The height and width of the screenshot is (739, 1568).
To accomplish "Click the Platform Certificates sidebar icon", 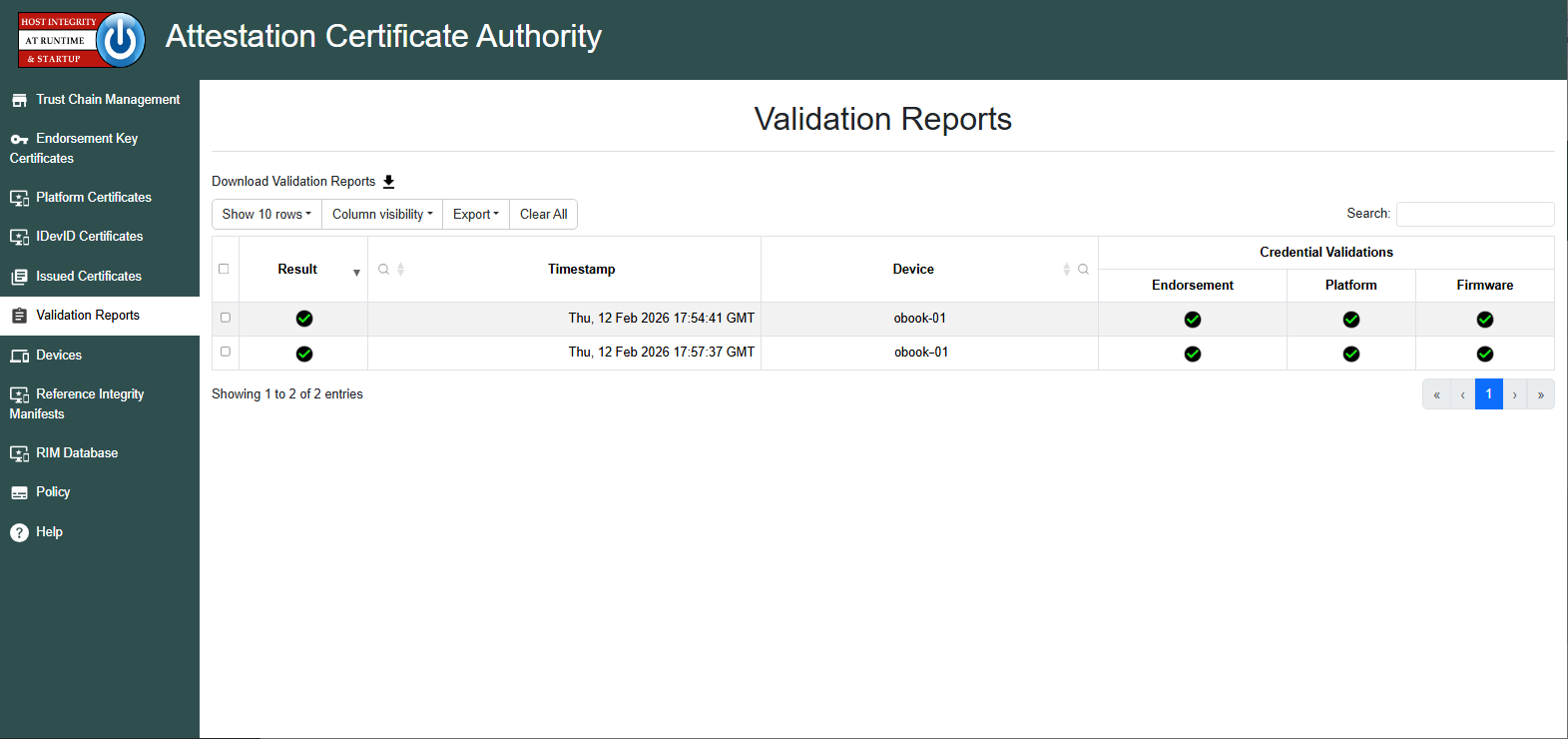I will tap(19, 198).
